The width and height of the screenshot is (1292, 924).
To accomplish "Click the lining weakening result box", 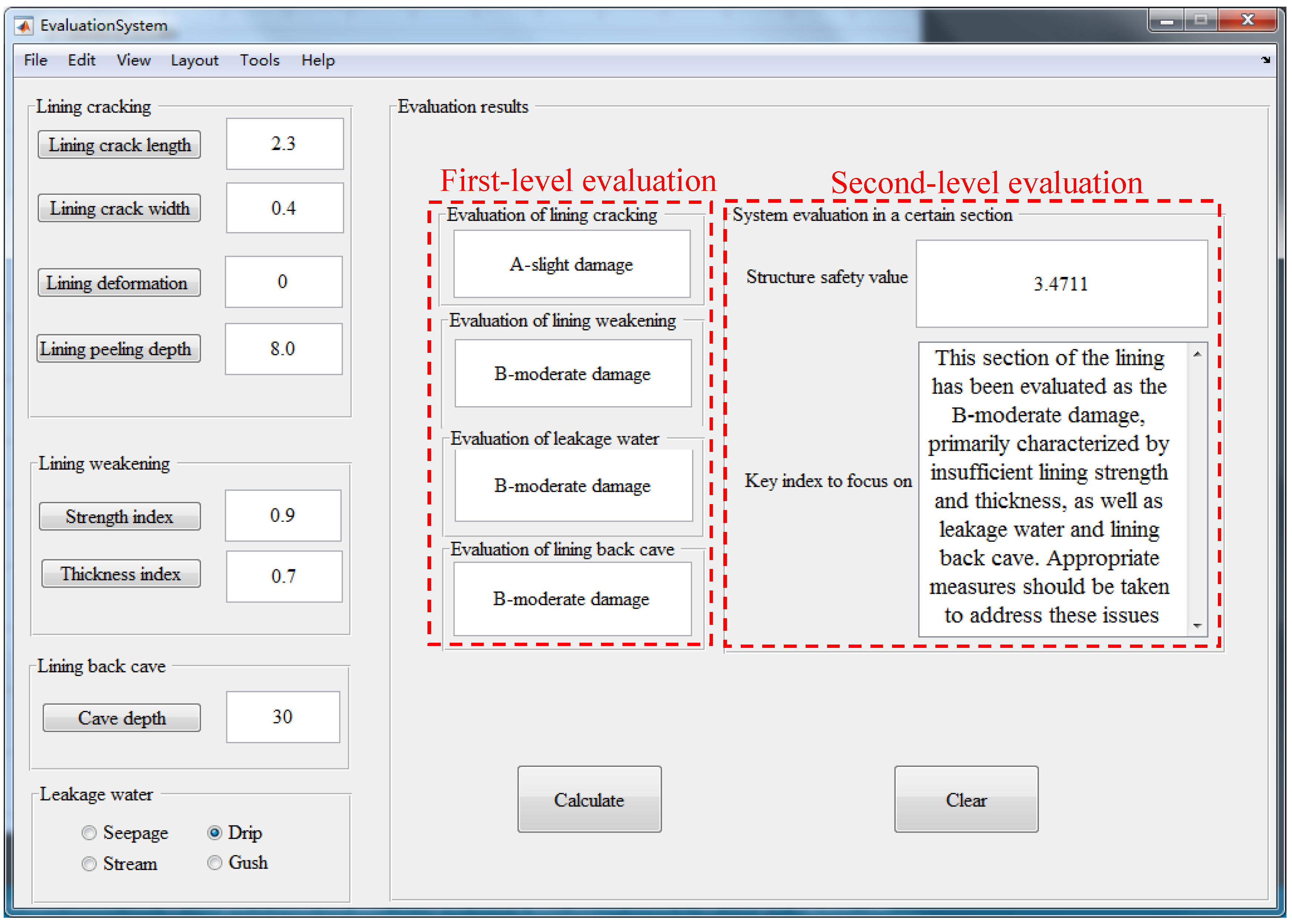I will (x=573, y=373).
